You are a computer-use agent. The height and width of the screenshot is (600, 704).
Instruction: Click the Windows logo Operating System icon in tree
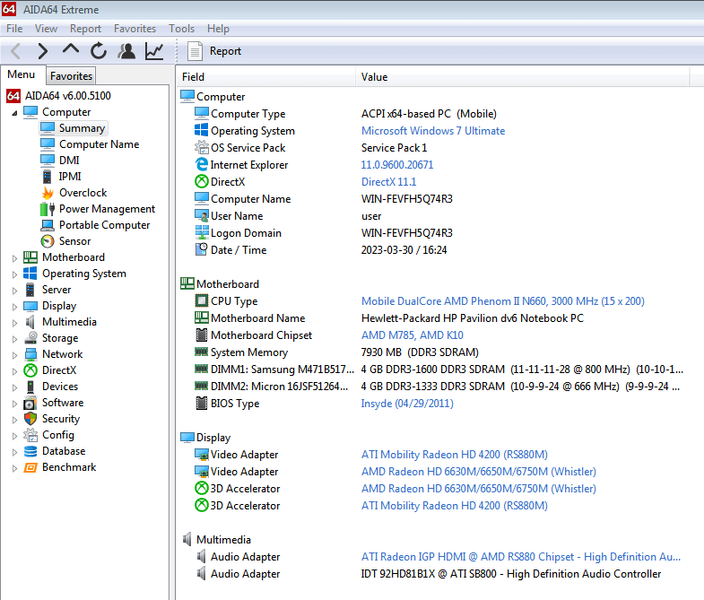click(31, 274)
